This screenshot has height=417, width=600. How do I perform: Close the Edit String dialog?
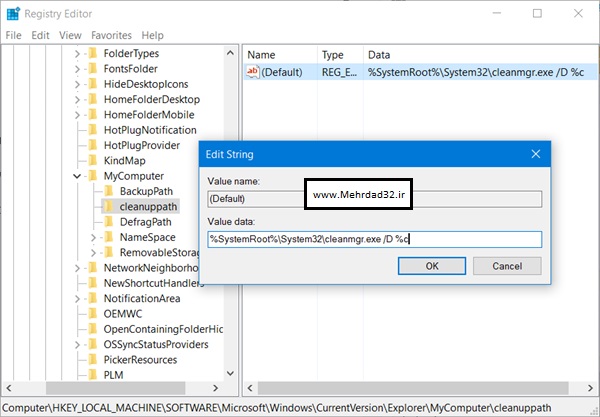click(536, 154)
